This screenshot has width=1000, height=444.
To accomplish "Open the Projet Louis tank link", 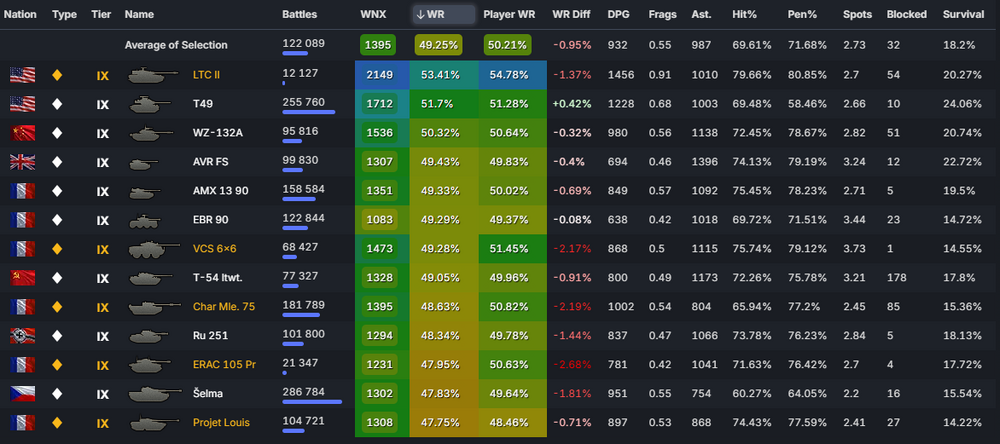I will click(221, 422).
